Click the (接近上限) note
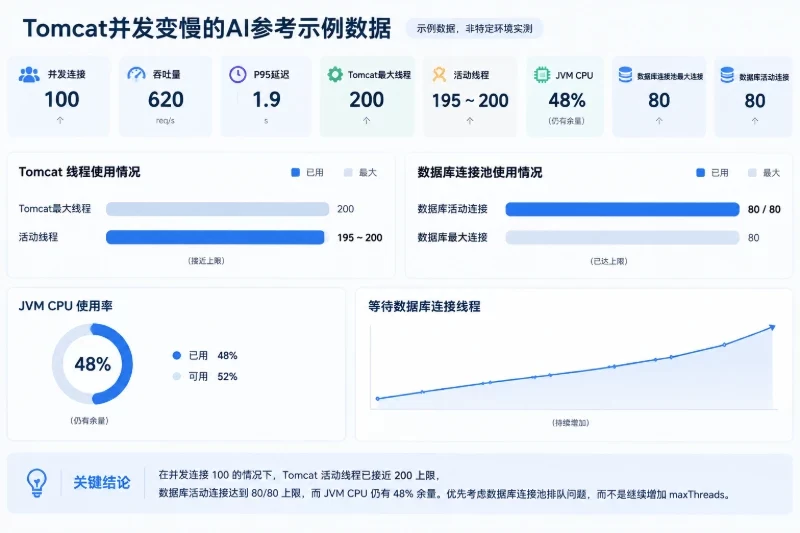This screenshot has width=800, height=533. [x=206, y=261]
